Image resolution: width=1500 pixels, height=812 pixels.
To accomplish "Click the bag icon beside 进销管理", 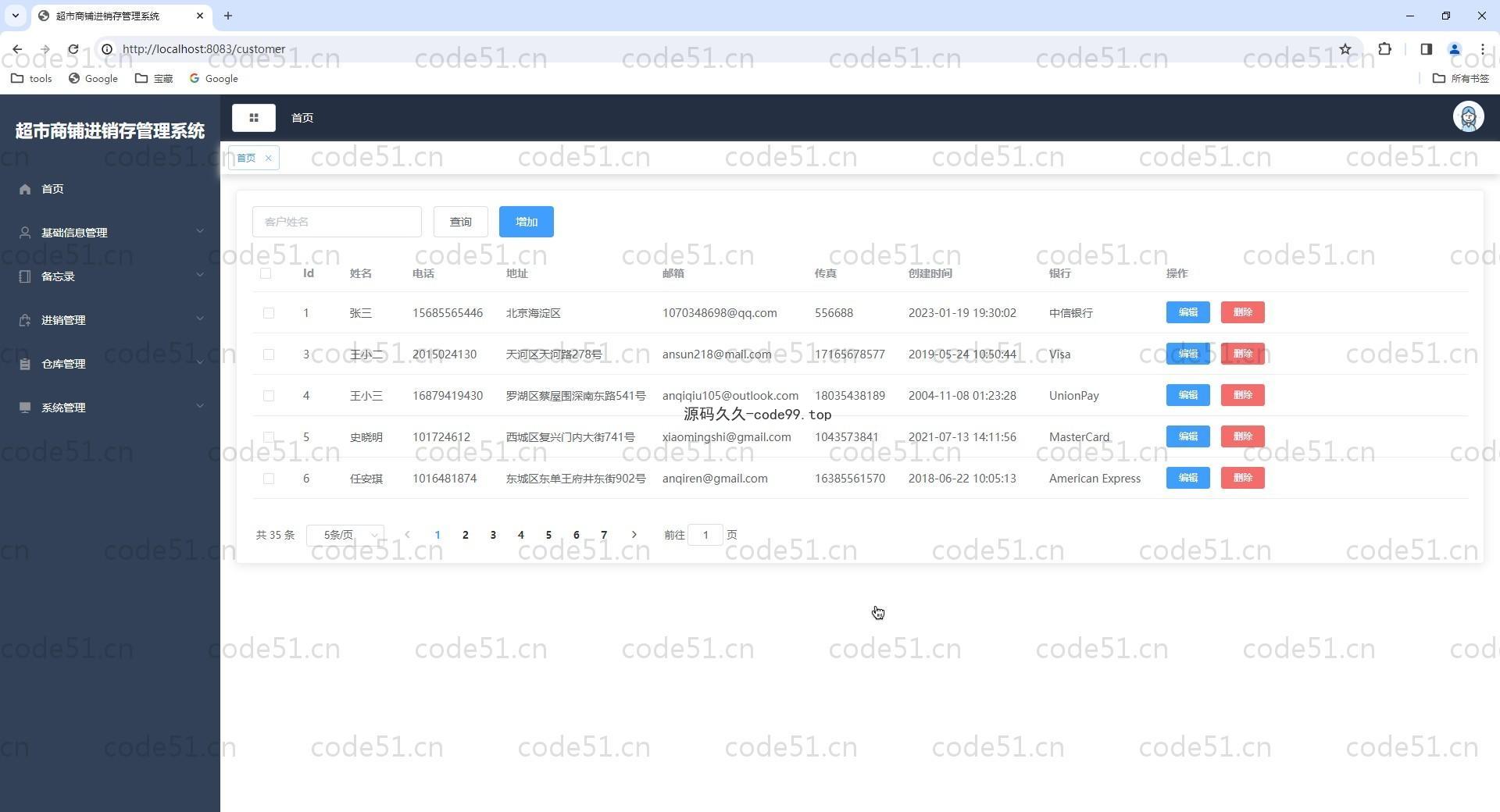I will click(x=25, y=320).
